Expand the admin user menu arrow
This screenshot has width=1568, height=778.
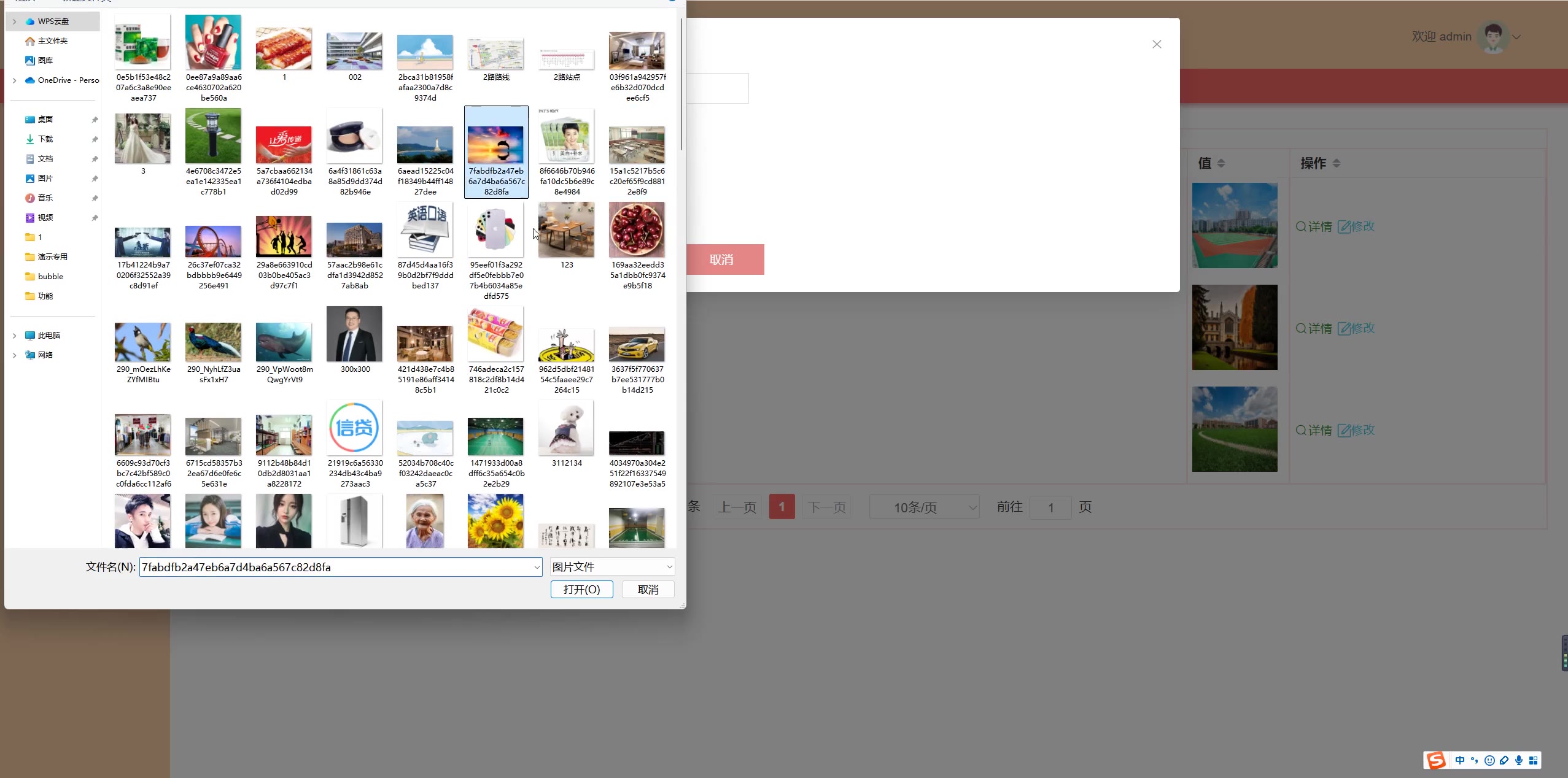pos(1516,37)
